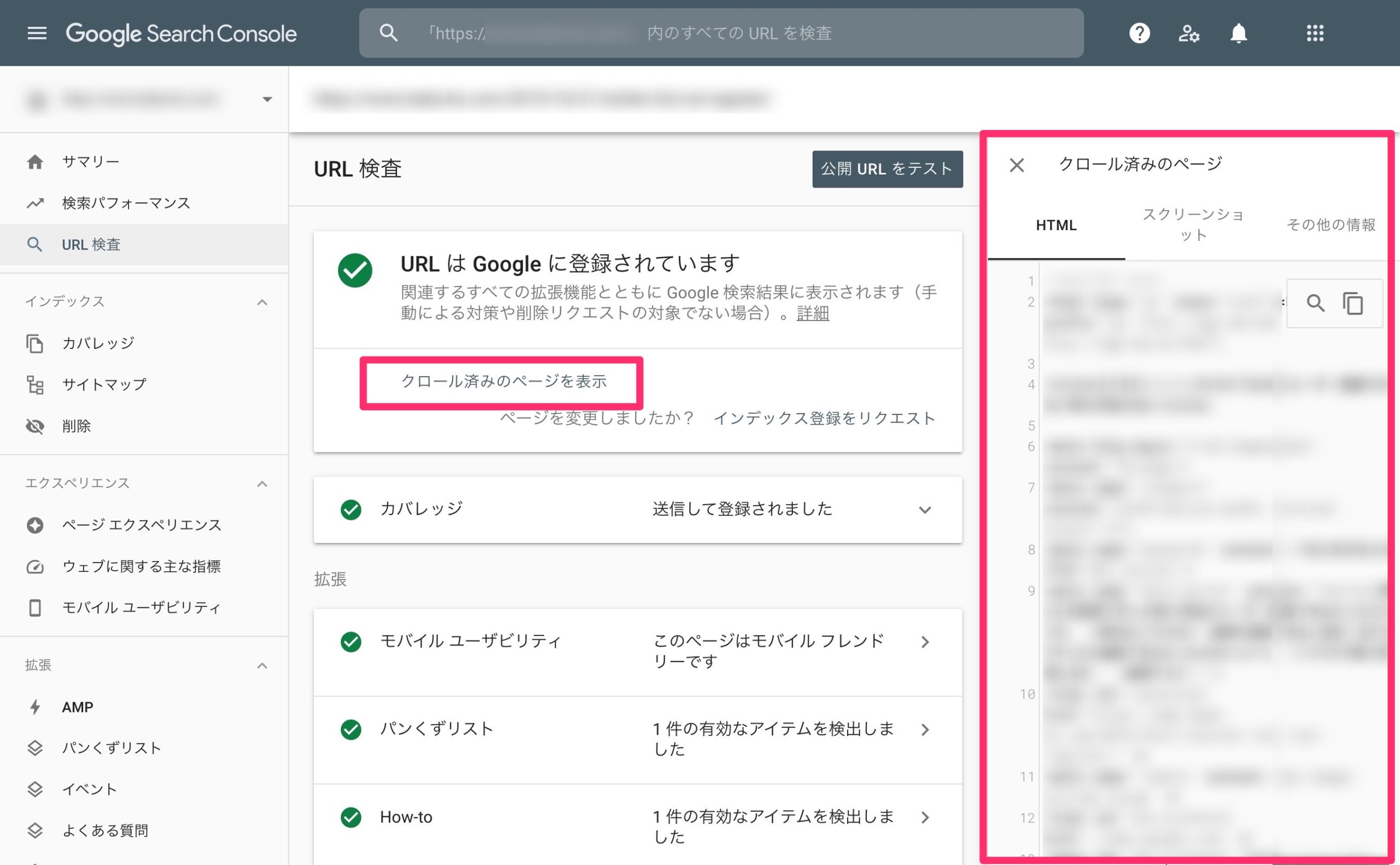This screenshot has height=865, width=1400.
Task: Click クロール済みのページを表示 button
Action: (504, 381)
